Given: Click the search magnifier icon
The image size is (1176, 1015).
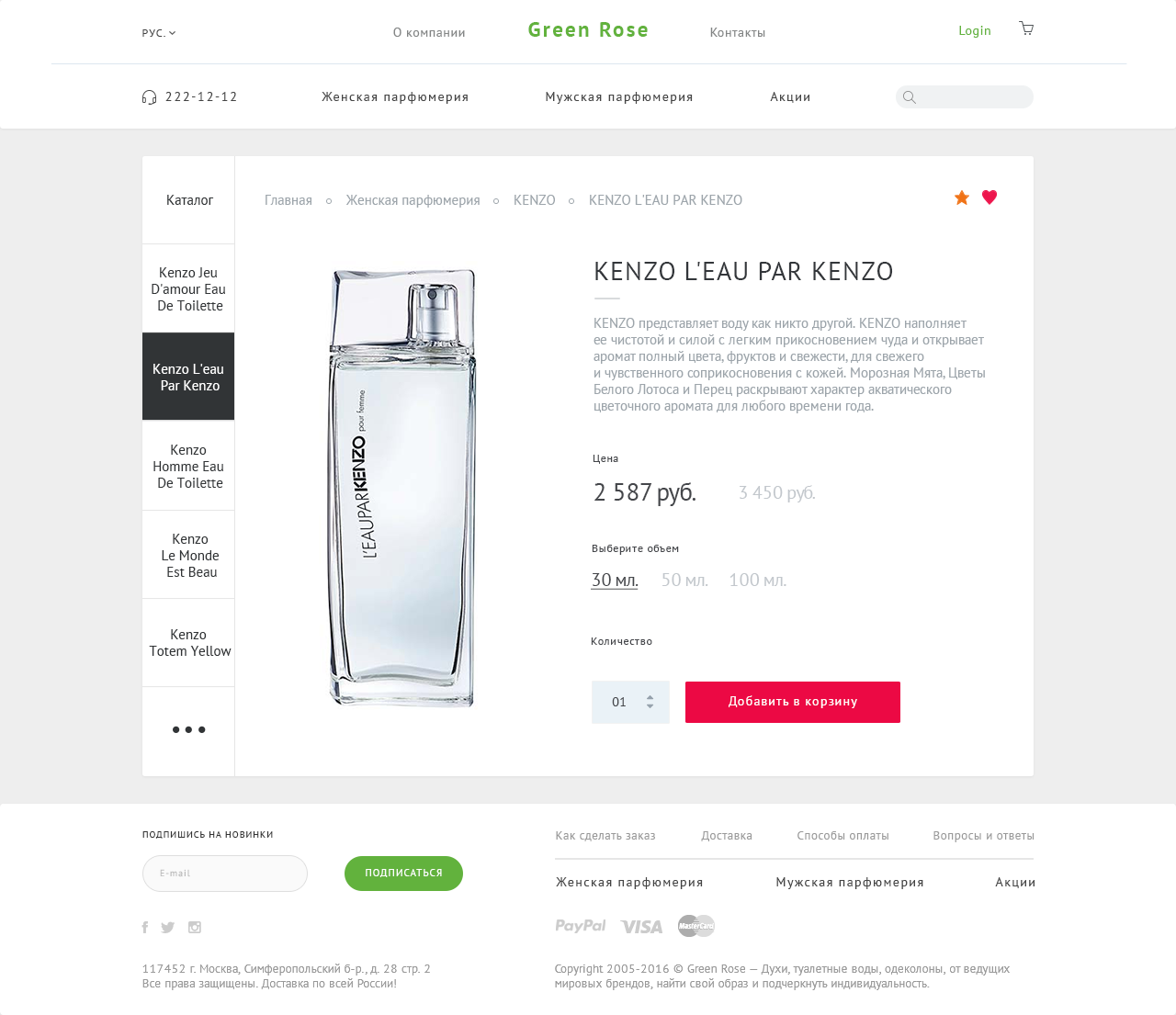Looking at the screenshot, I should click(x=910, y=97).
